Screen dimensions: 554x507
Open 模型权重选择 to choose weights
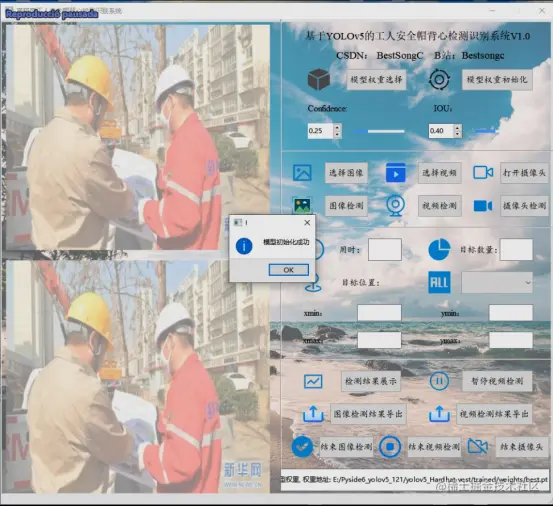pyautogui.click(x=376, y=79)
